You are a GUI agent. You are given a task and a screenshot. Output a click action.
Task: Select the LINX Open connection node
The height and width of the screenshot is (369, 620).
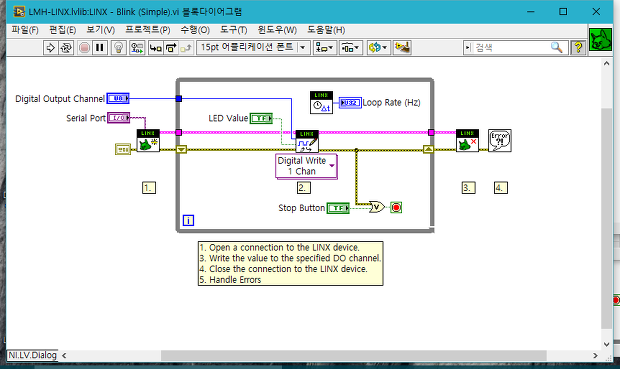(148, 140)
